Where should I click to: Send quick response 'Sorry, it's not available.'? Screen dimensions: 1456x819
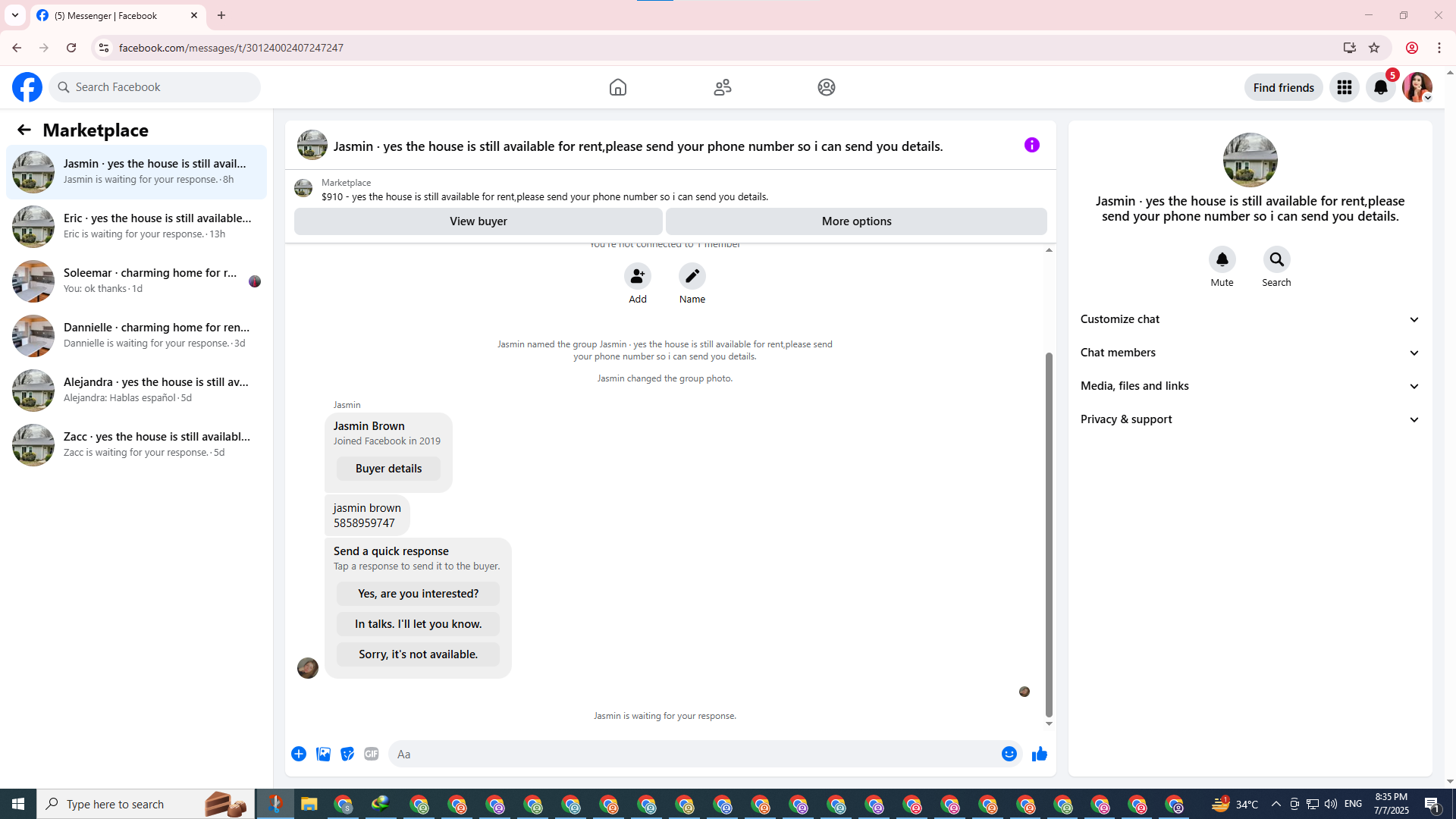418,654
